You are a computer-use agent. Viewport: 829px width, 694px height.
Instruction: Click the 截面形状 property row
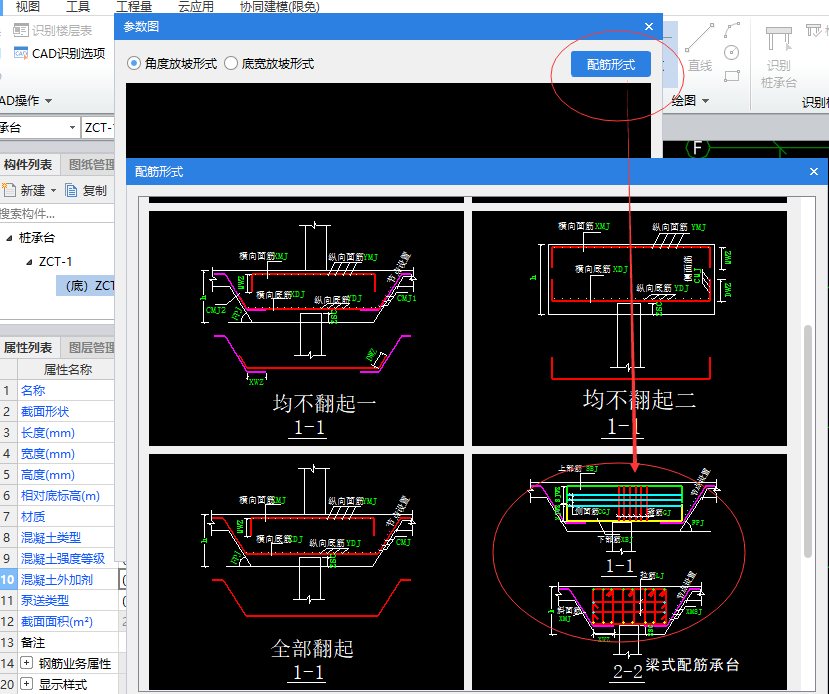point(57,412)
